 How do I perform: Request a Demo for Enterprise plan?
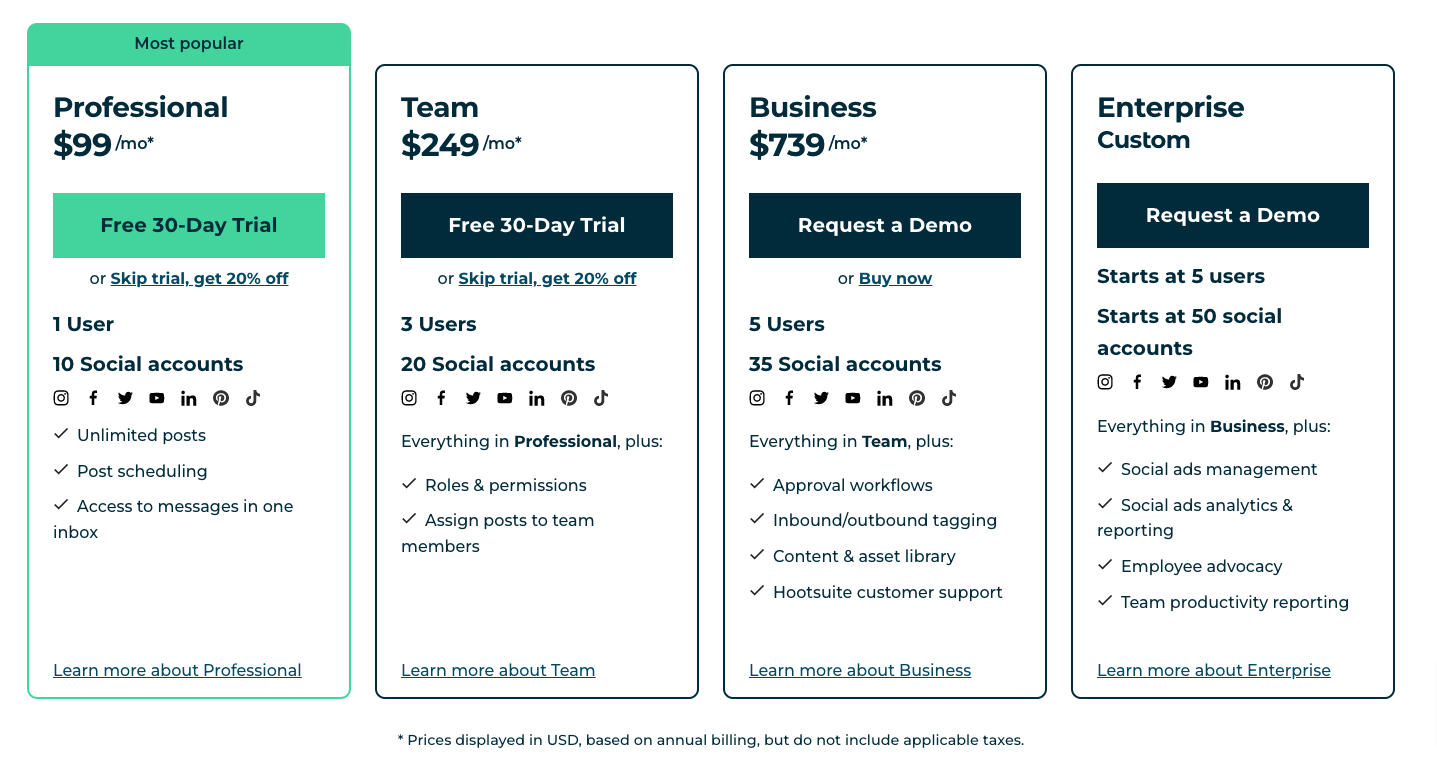click(x=1233, y=216)
